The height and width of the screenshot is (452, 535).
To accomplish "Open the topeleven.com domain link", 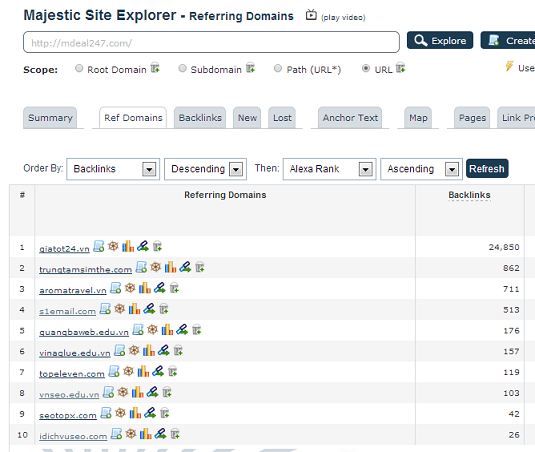I will coord(72,374).
